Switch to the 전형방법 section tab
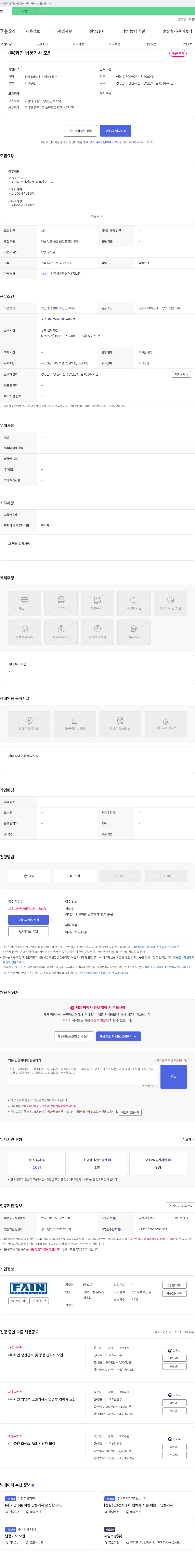195x1568 pixels. coord(151,44)
